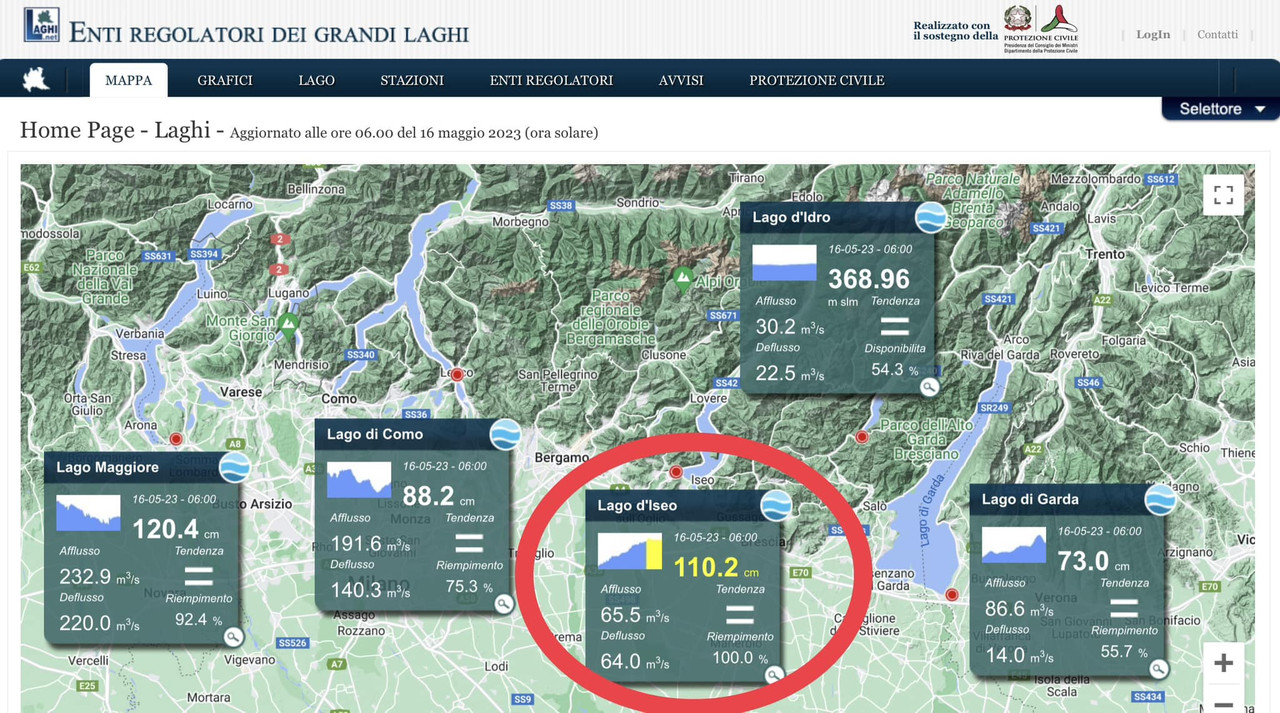Screen dimensions: 1280x713
Task: Open the Lago menu item
Action: coord(317,80)
